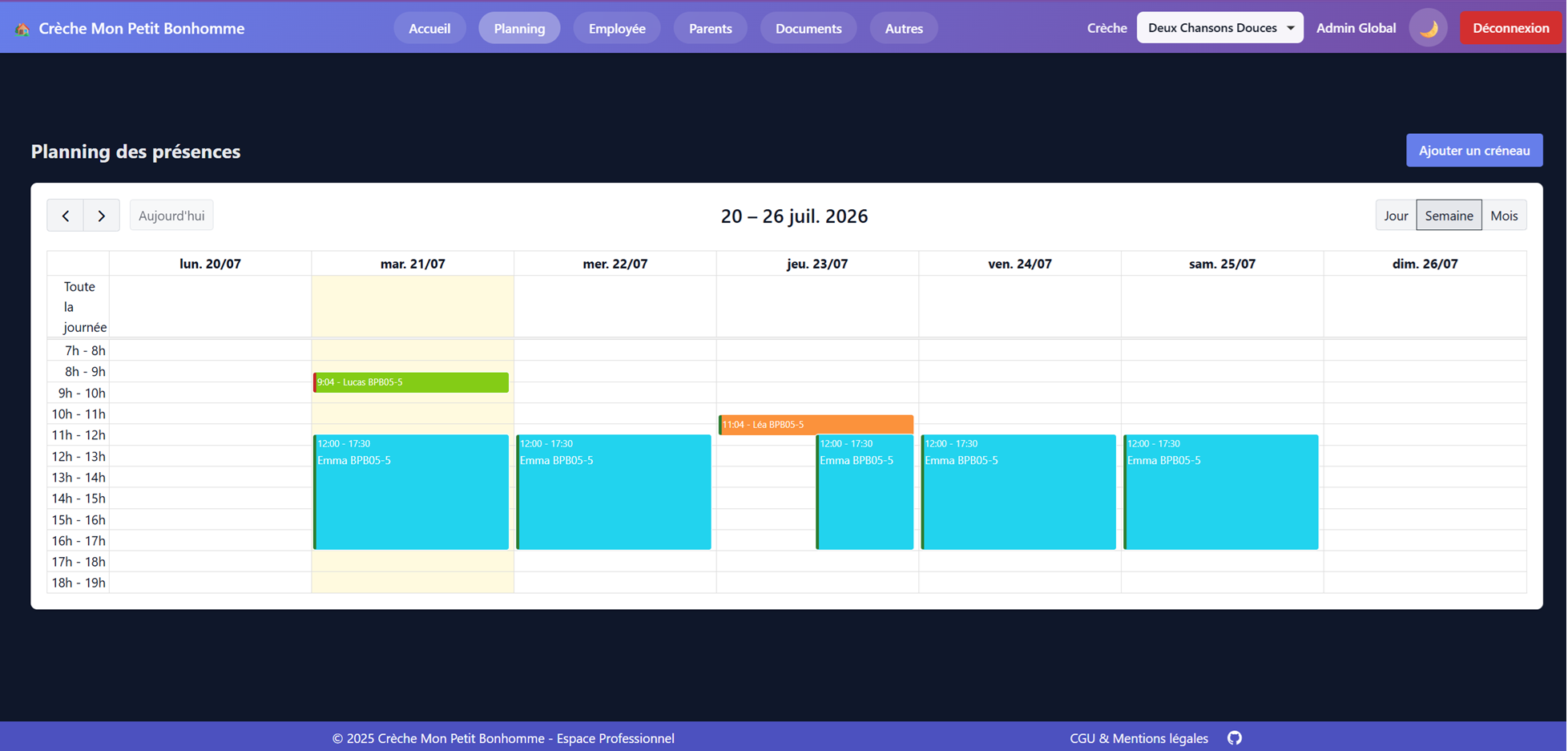Click the jeu. 23/07 column header

(x=817, y=264)
